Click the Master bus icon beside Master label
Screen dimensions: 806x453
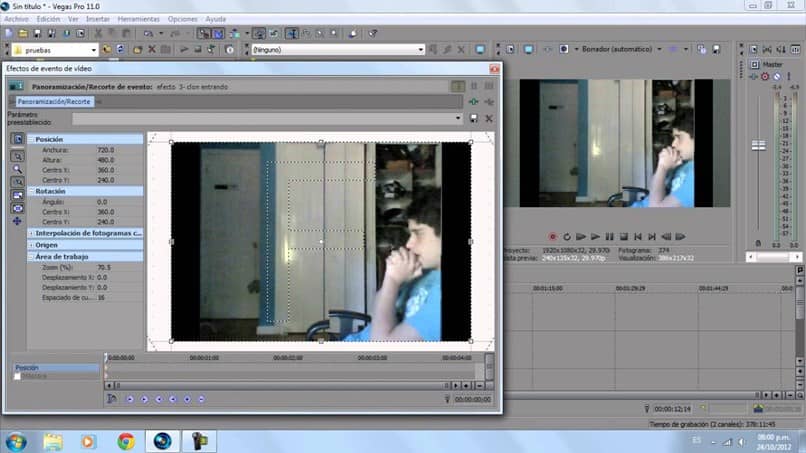point(755,64)
